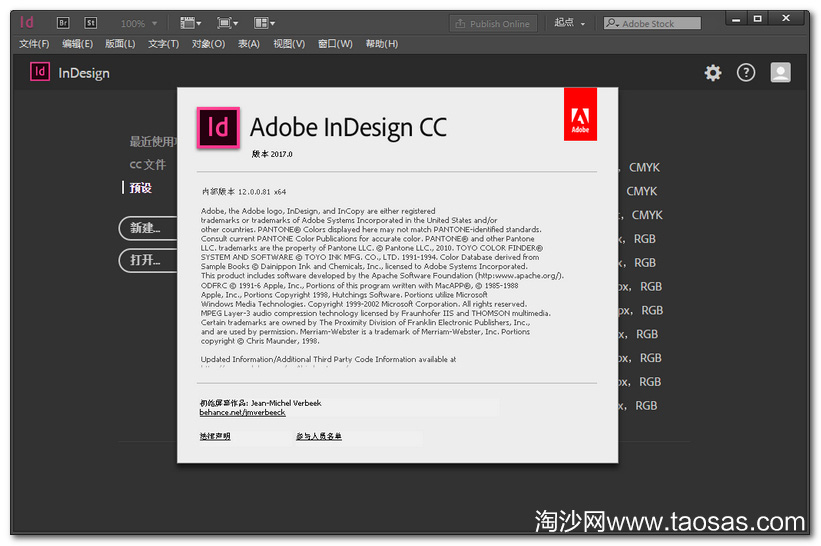Image resolution: width=821 pixels, height=546 pixels.
Task: Open help with the question mark icon
Action: 746,73
